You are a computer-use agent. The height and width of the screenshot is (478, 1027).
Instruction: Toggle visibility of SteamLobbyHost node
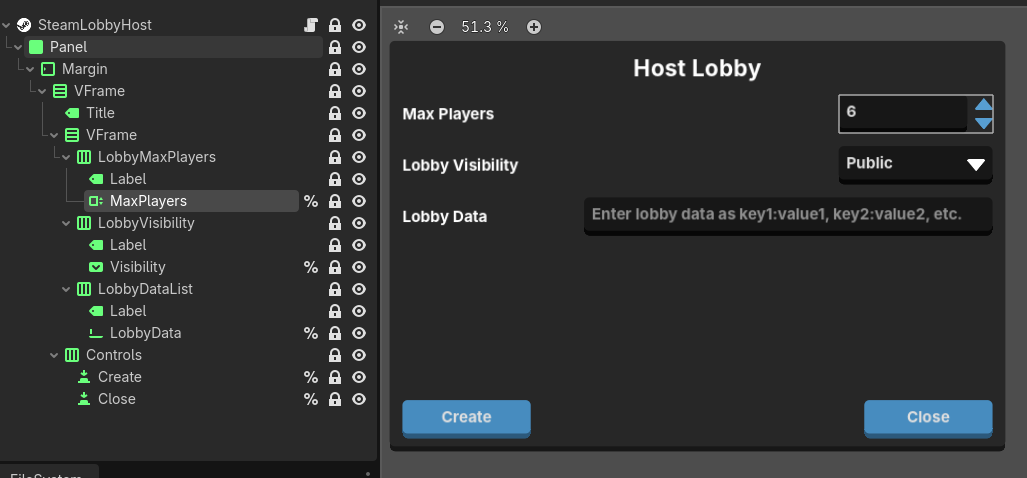tap(359, 25)
